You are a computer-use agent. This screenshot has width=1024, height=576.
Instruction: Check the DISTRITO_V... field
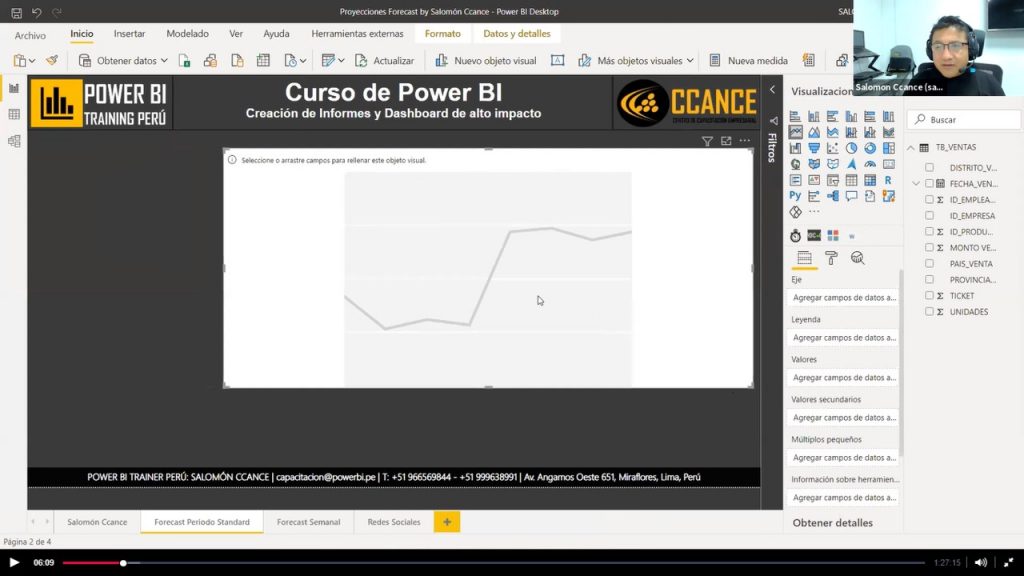pyautogui.click(x=929, y=168)
